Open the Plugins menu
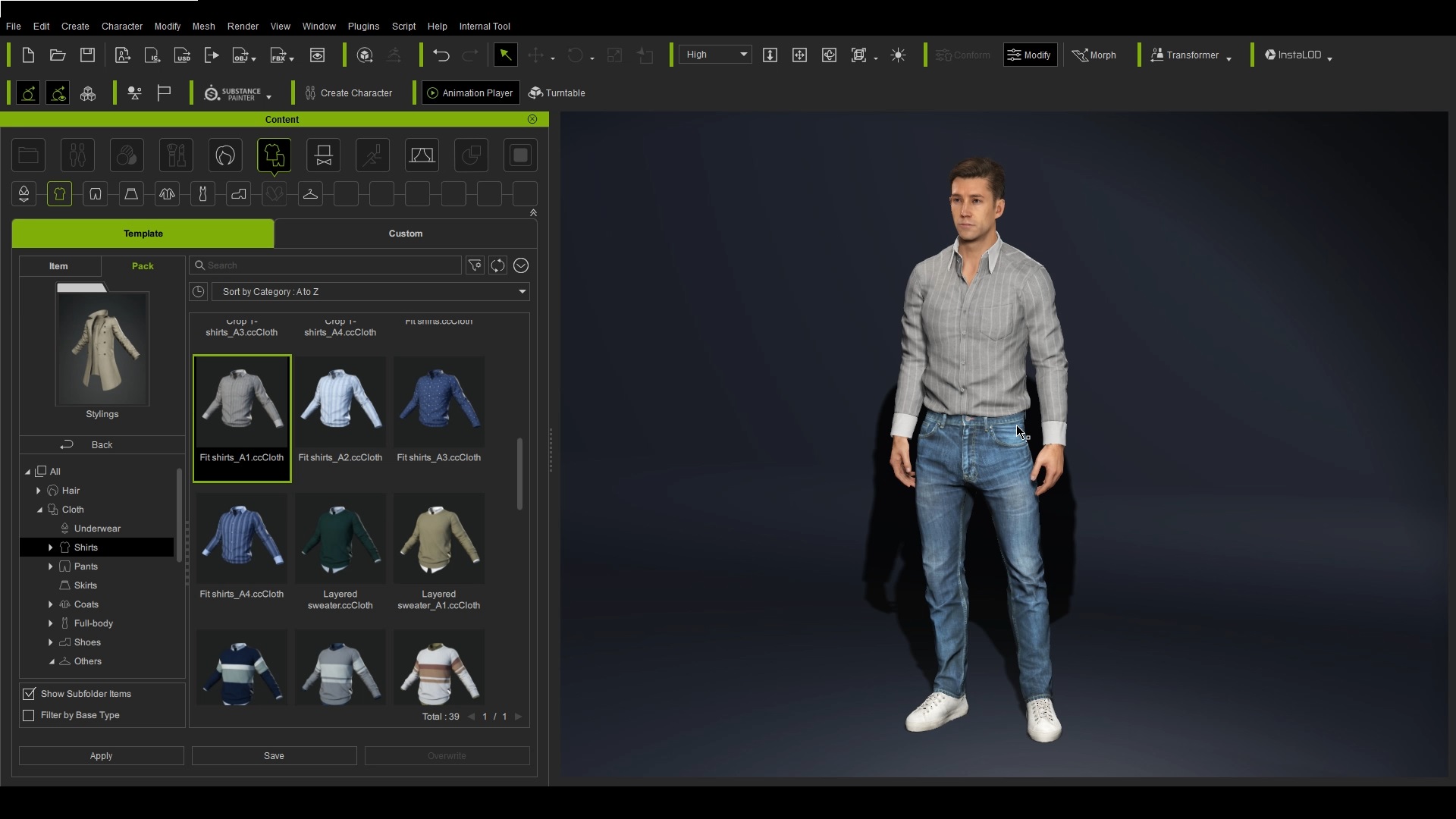 coord(363,26)
